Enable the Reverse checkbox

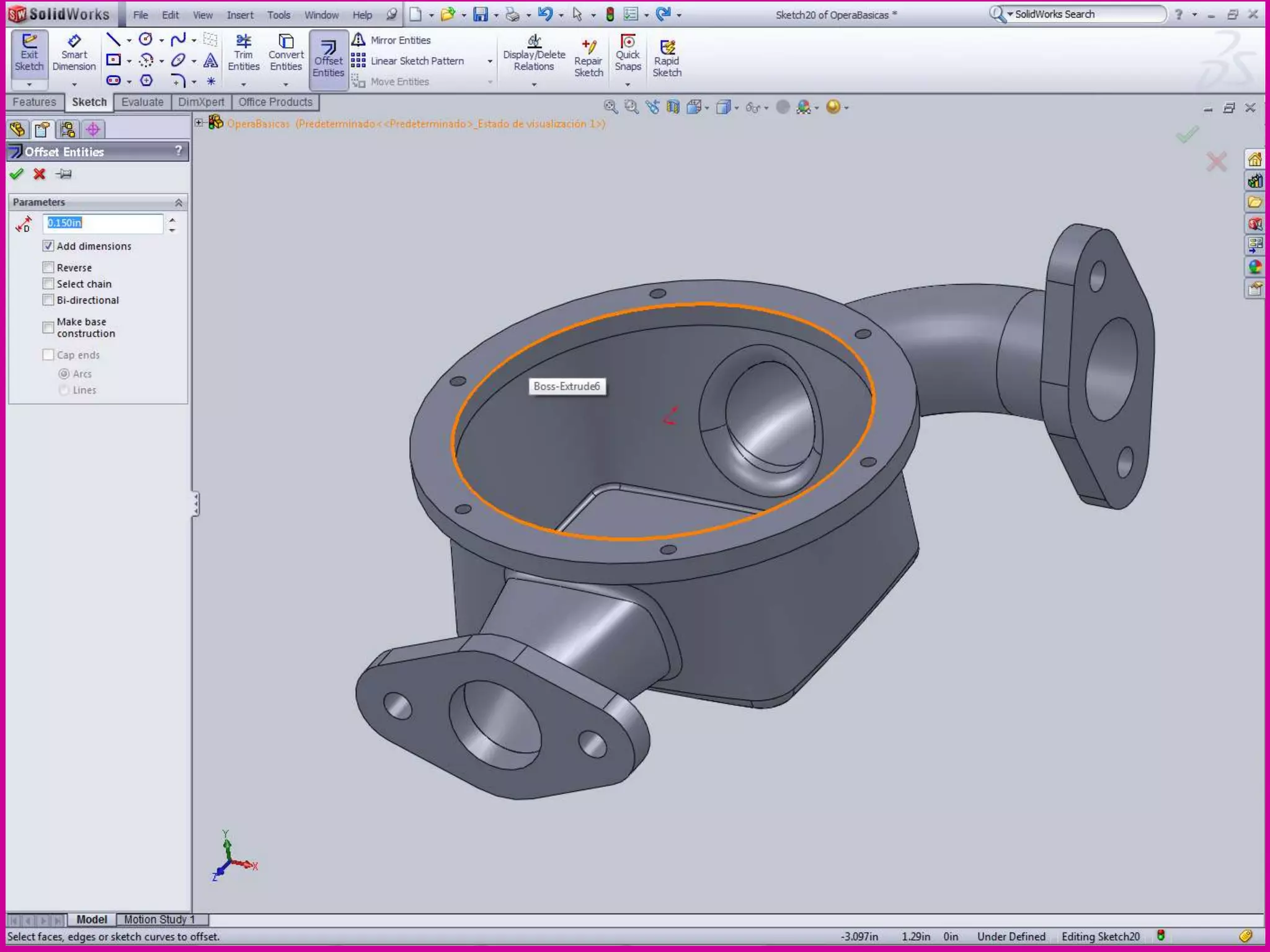[48, 267]
